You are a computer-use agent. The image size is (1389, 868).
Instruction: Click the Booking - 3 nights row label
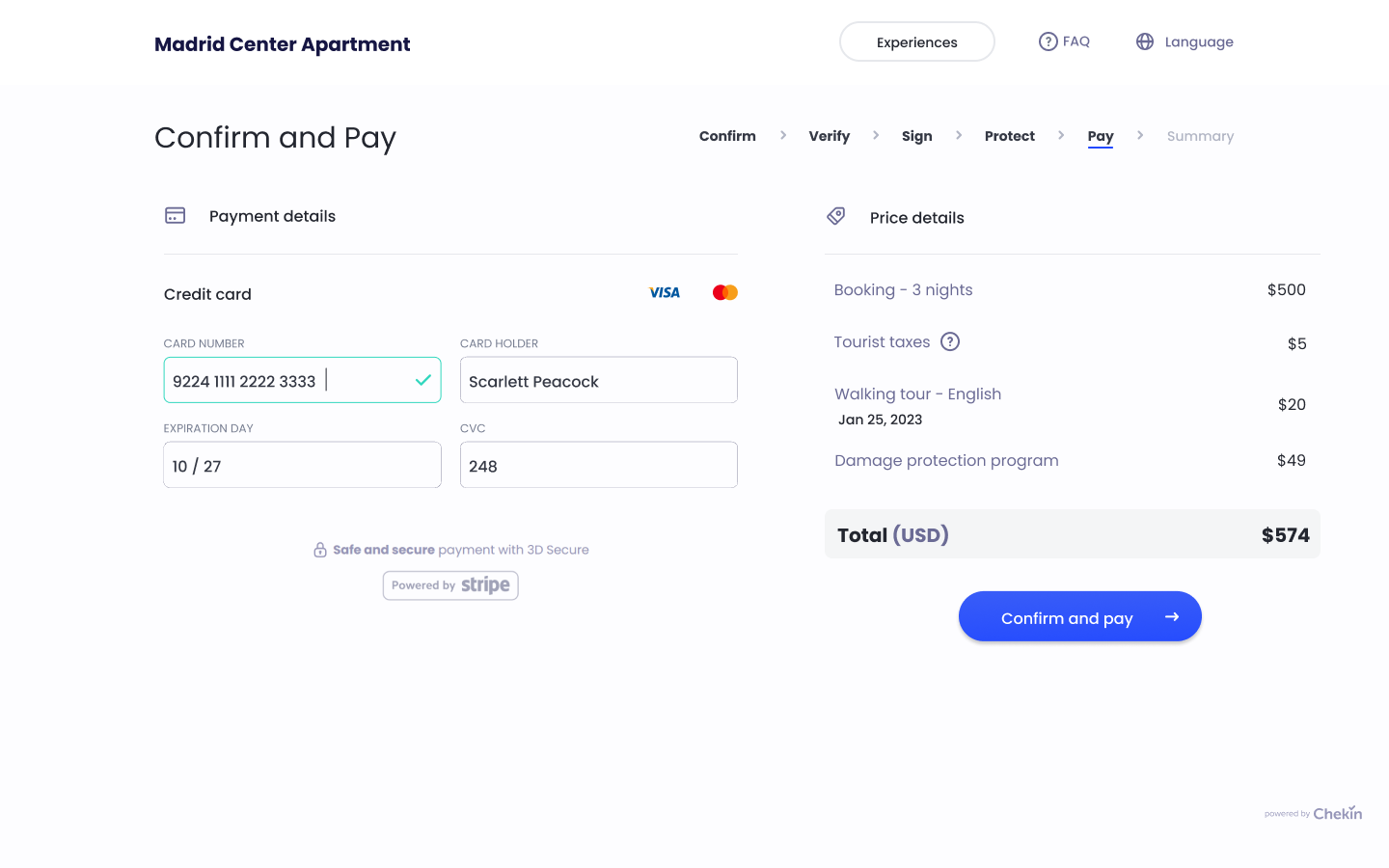pyautogui.click(x=904, y=289)
